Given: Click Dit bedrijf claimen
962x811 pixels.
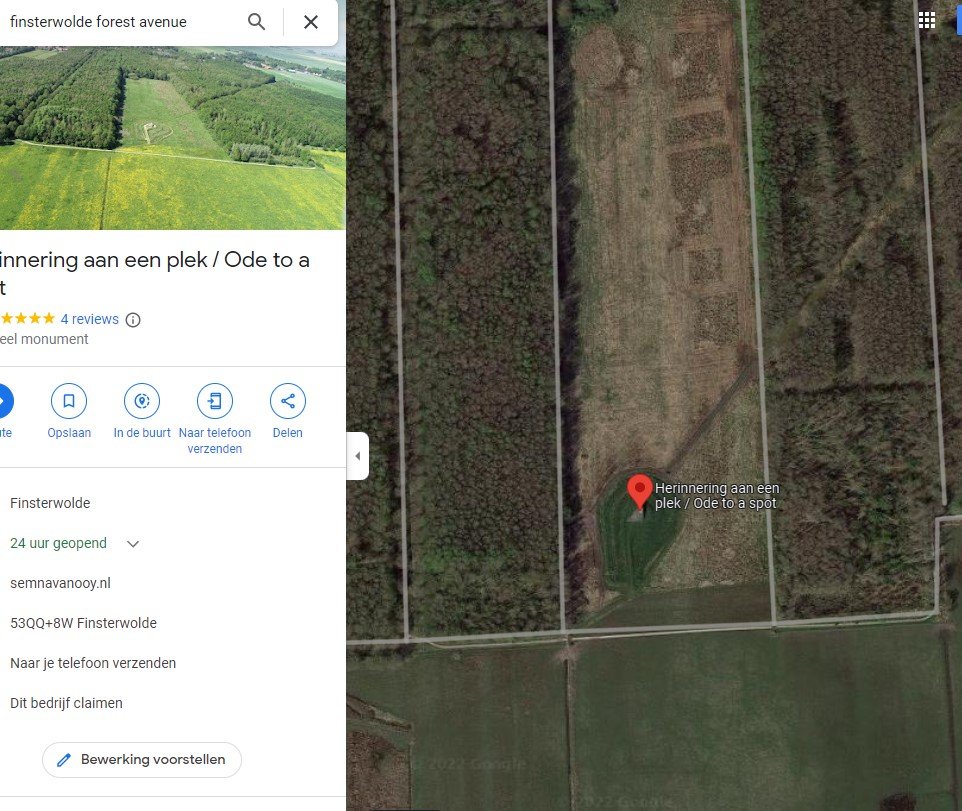Looking at the screenshot, I should (66, 703).
